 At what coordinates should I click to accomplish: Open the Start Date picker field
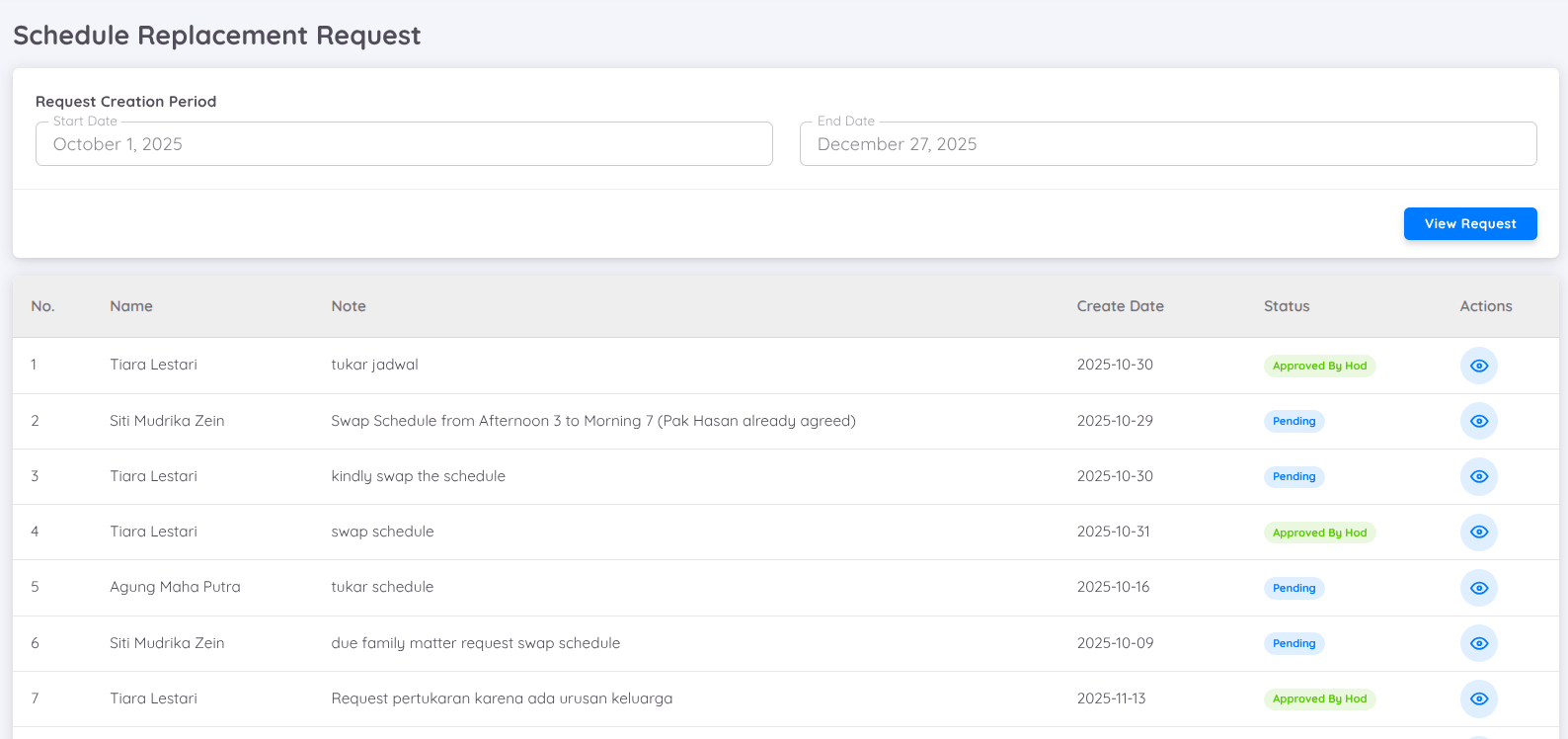(404, 144)
